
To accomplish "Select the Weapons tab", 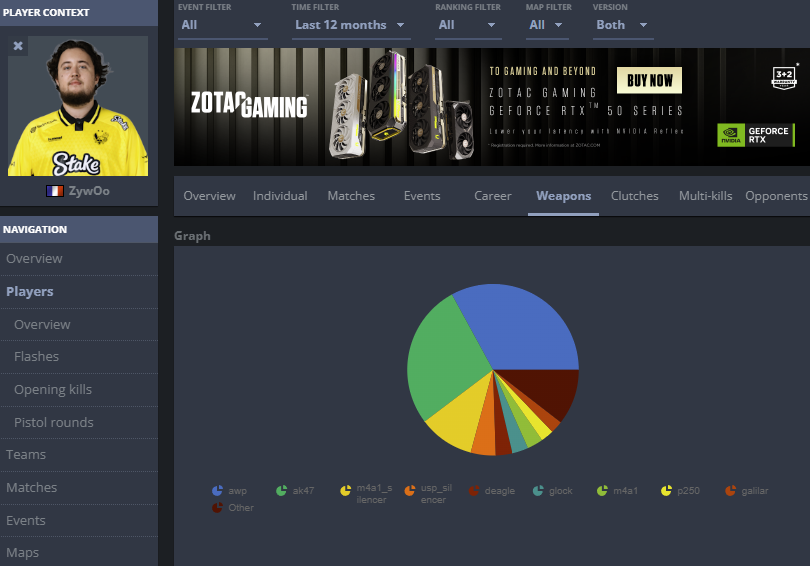I will pyautogui.click(x=564, y=196).
